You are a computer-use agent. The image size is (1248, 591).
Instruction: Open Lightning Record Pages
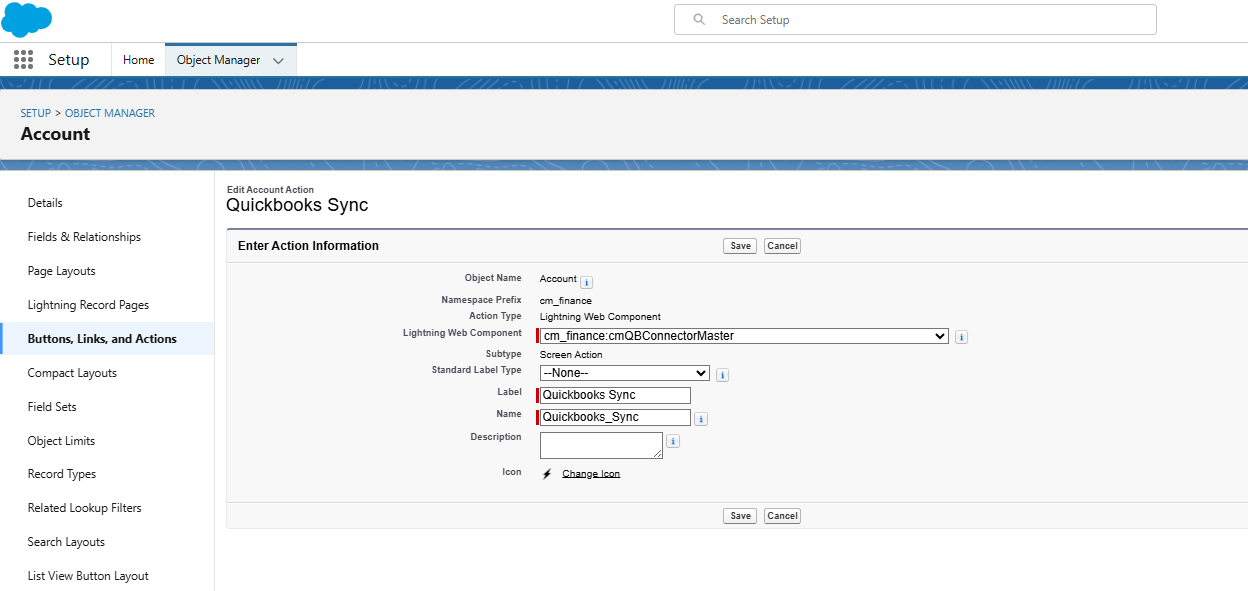(88, 305)
